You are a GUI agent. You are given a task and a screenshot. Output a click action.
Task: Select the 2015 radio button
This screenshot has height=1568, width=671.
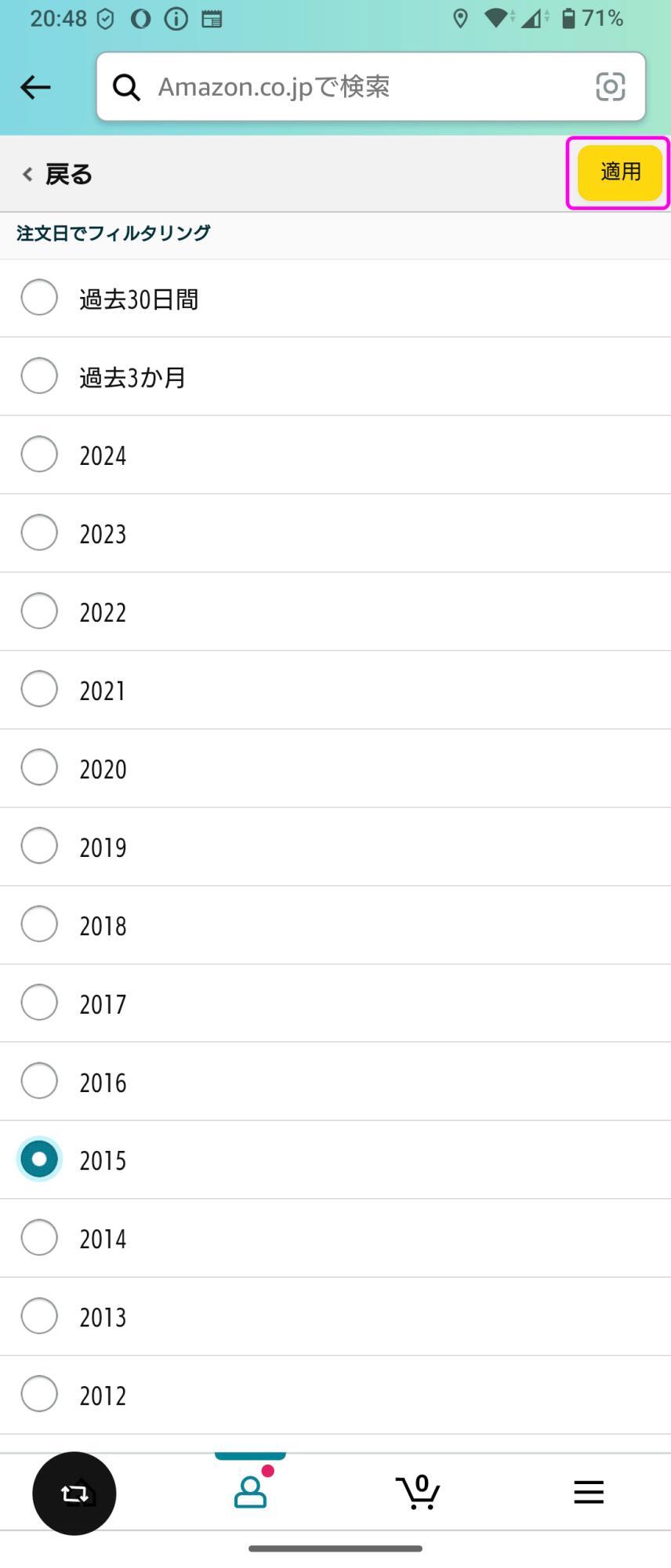[39, 1160]
